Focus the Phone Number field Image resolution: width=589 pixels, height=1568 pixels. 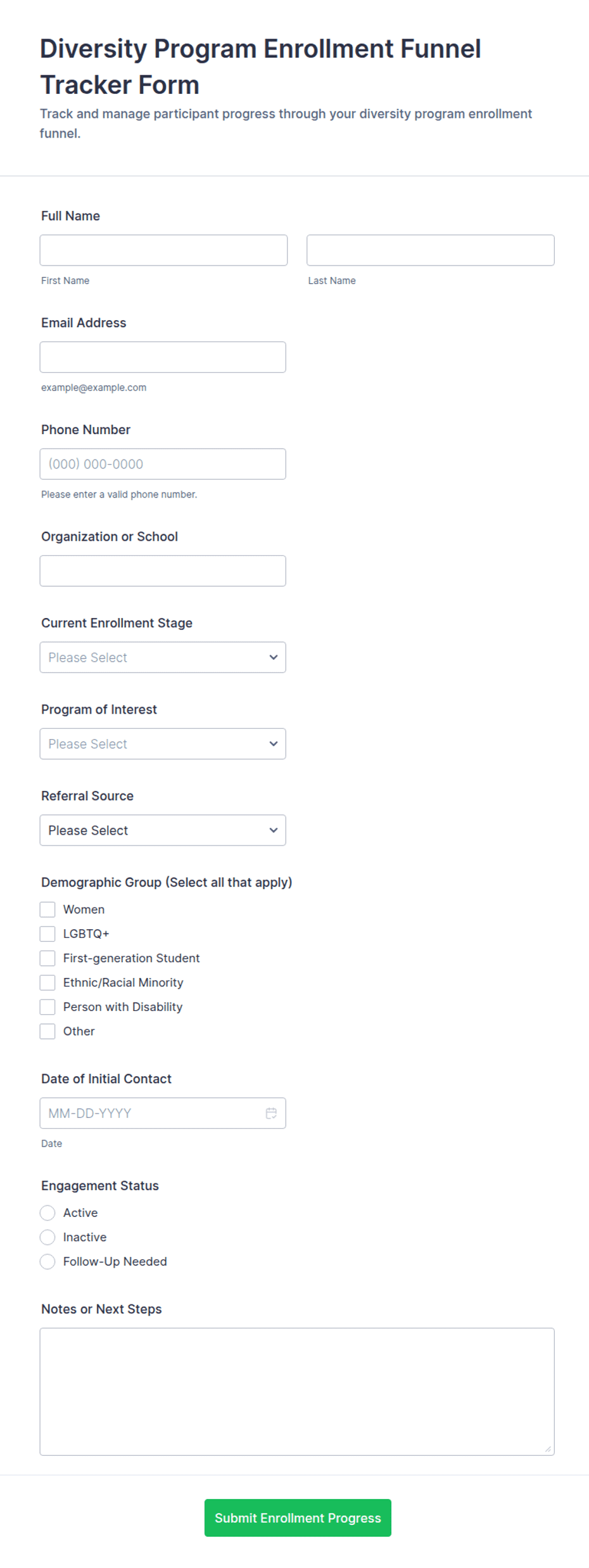163,464
